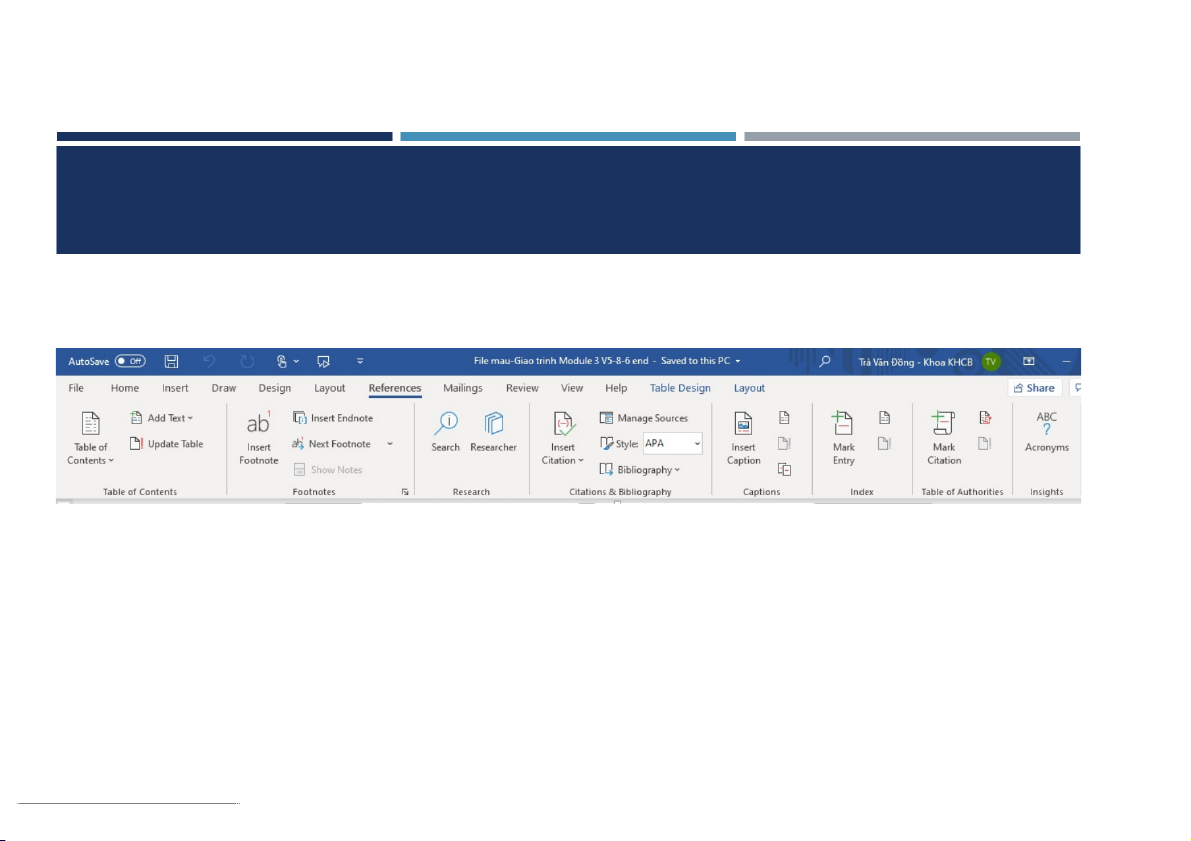The image size is (1191, 841).
Task: Expand the Saved to this PC dropdown
Action: [x=738, y=362]
